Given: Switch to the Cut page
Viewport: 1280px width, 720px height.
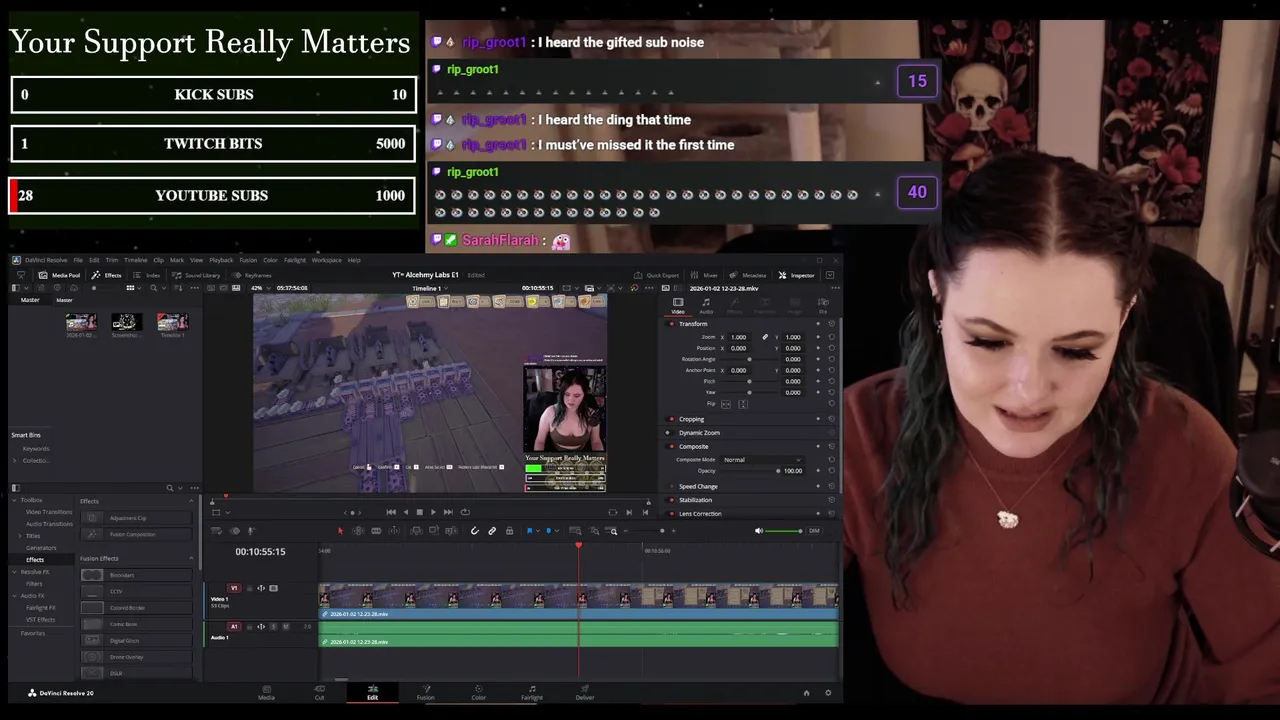Looking at the screenshot, I should click(x=320, y=692).
